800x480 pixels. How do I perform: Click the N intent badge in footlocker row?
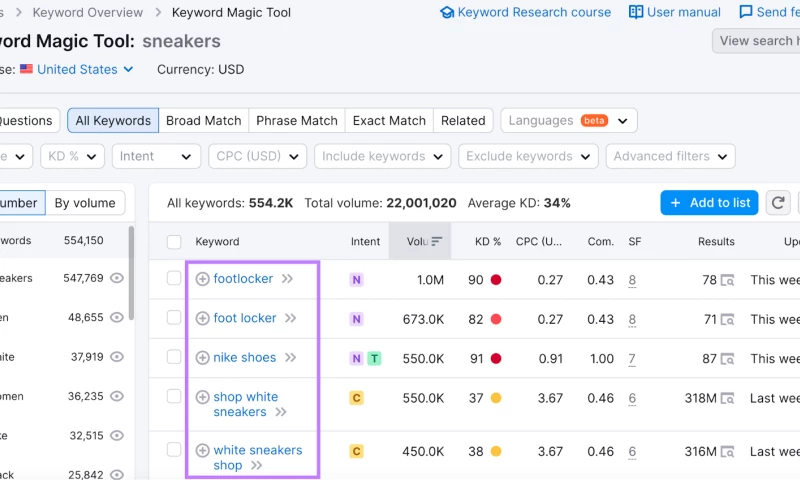tap(356, 280)
